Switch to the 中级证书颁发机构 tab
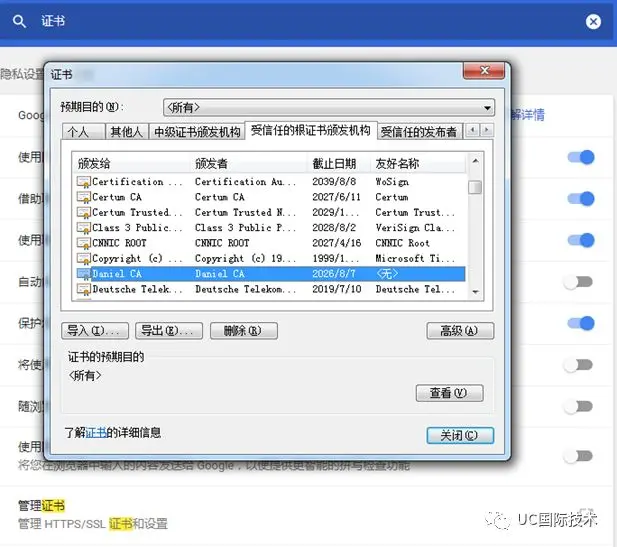The height and width of the screenshot is (547, 617). (197, 131)
